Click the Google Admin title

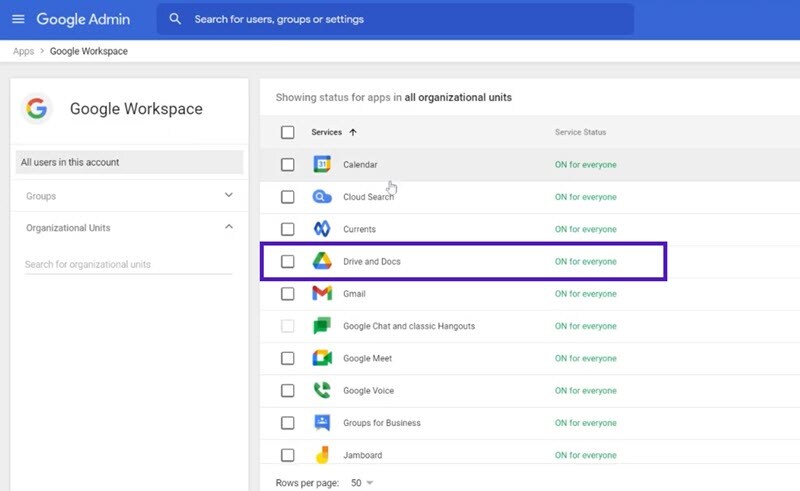83,19
